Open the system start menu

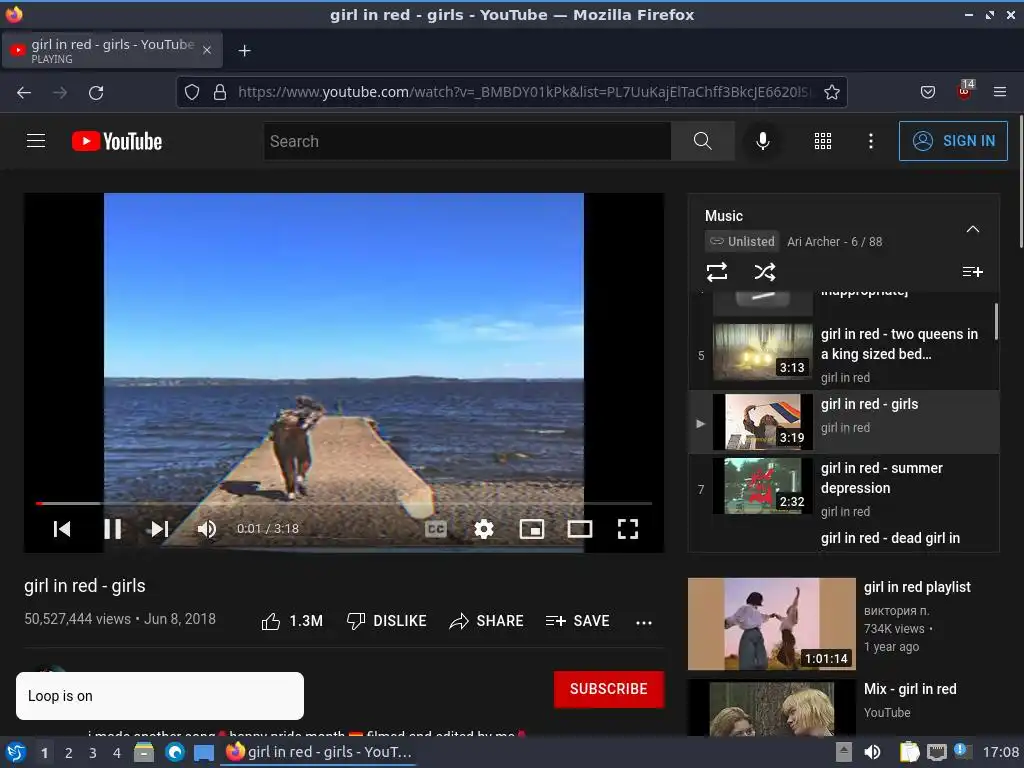[16, 753]
